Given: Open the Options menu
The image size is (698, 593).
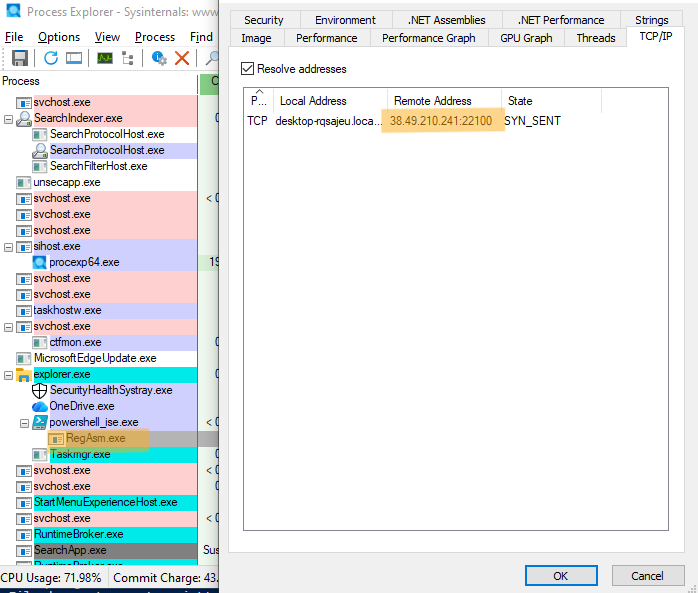Looking at the screenshot, I should pyautogui.click(x=59, y=37).
